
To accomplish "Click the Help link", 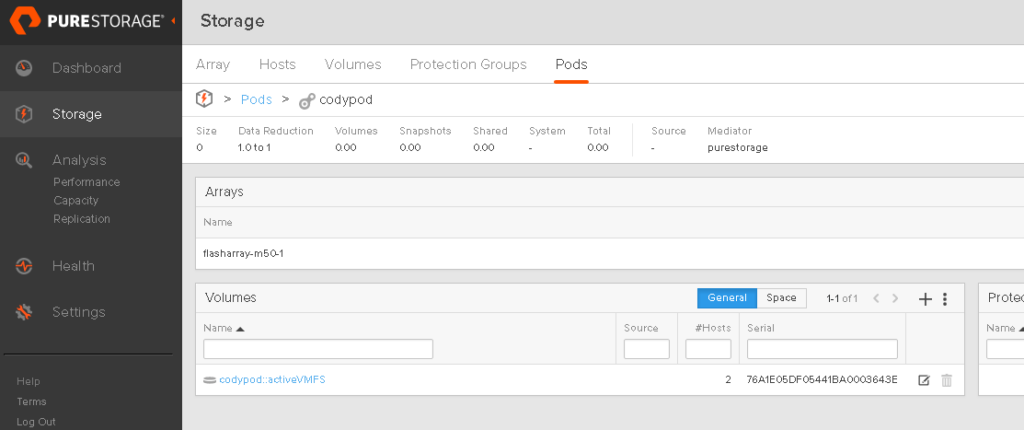I will coord(28,381).
